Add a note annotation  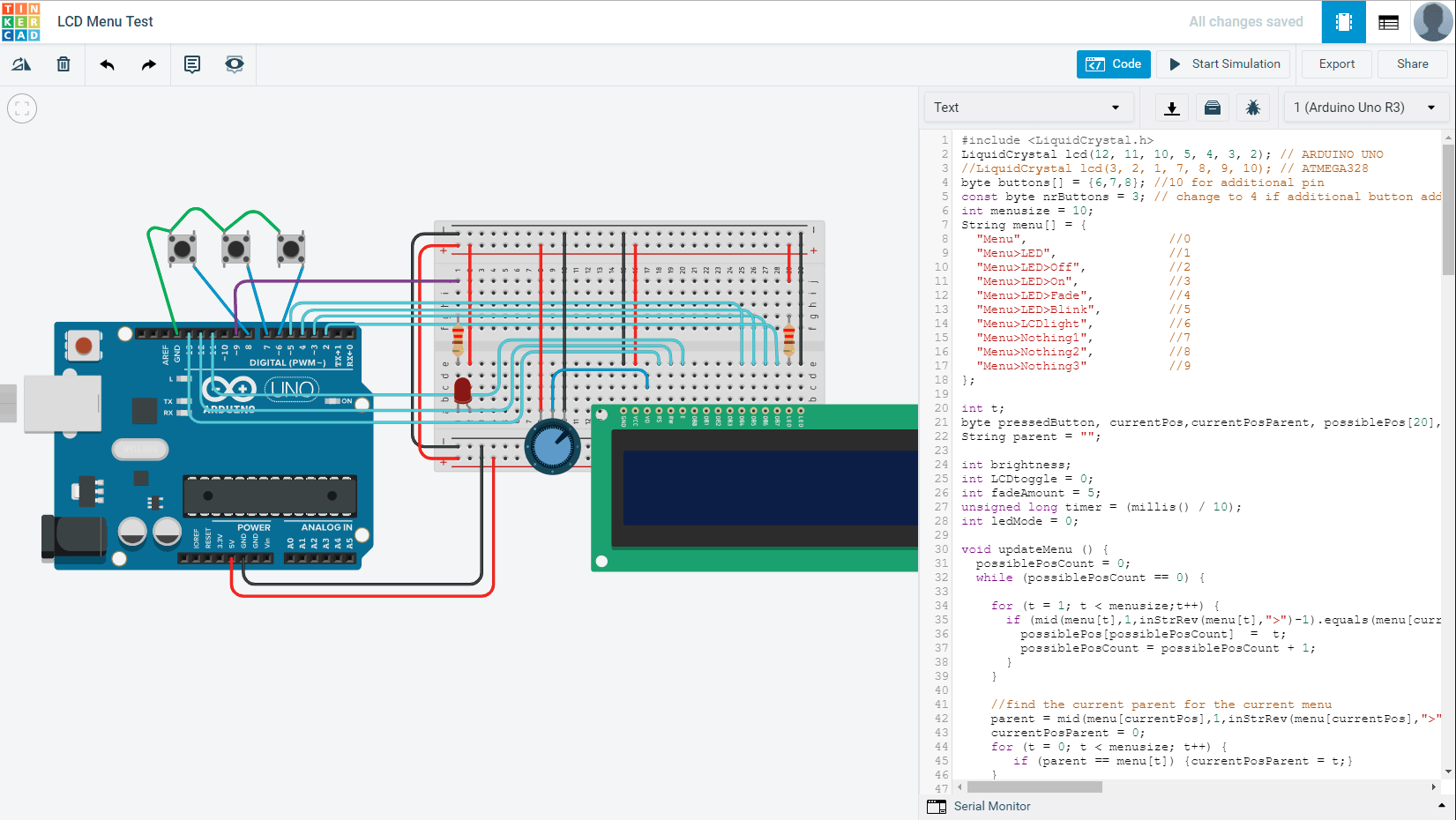point(191,63)
